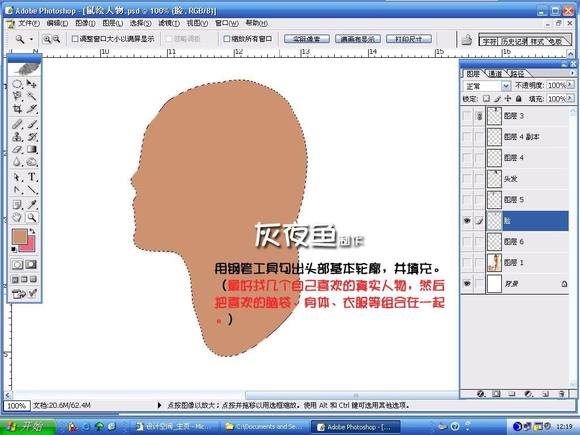Select the Line tool
580x435 pixels.
coord(32,190)
